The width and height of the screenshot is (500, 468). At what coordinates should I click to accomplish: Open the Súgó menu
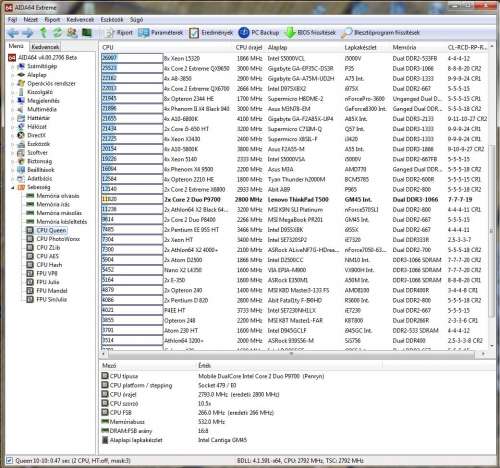tap(136, 20)
